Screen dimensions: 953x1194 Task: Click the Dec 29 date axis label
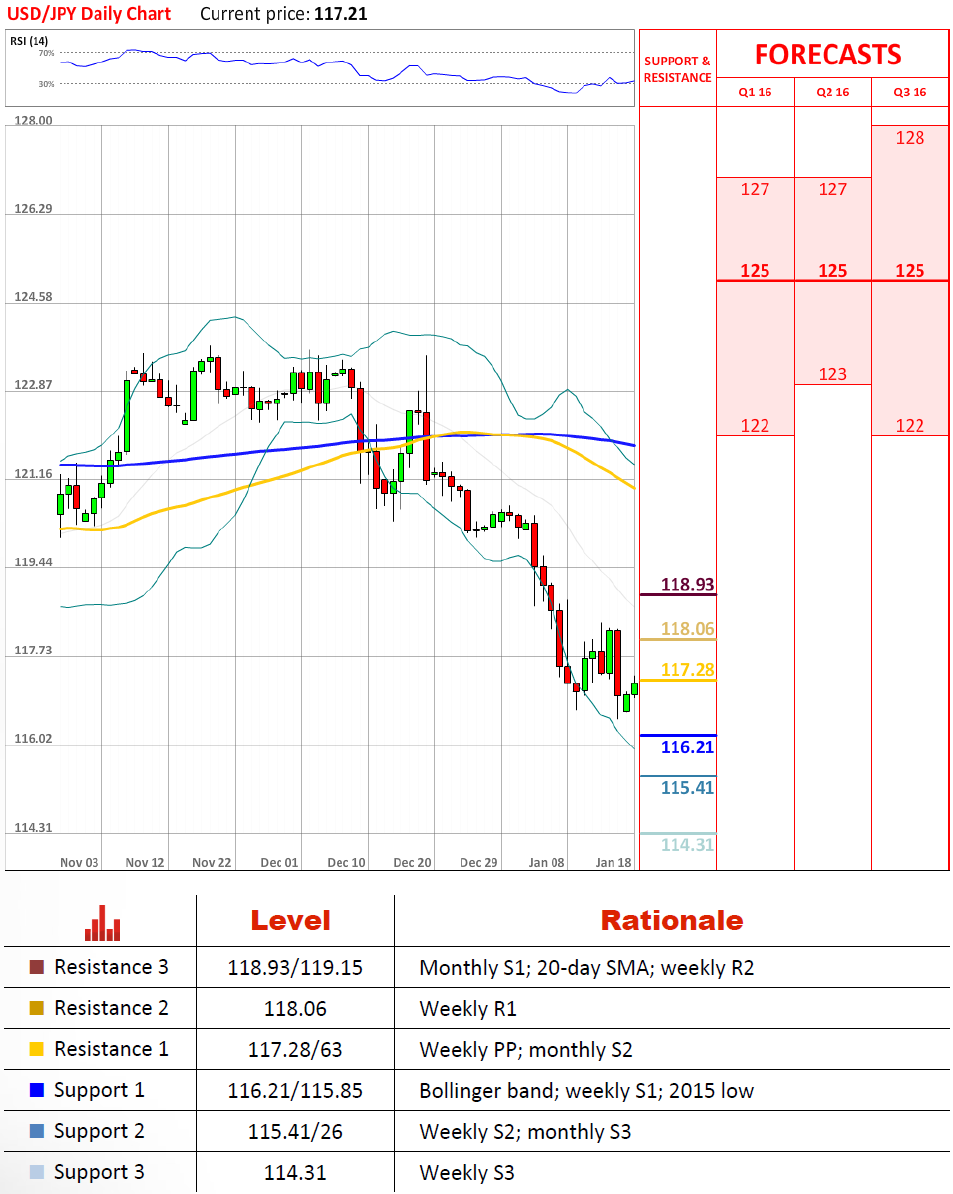479,863
